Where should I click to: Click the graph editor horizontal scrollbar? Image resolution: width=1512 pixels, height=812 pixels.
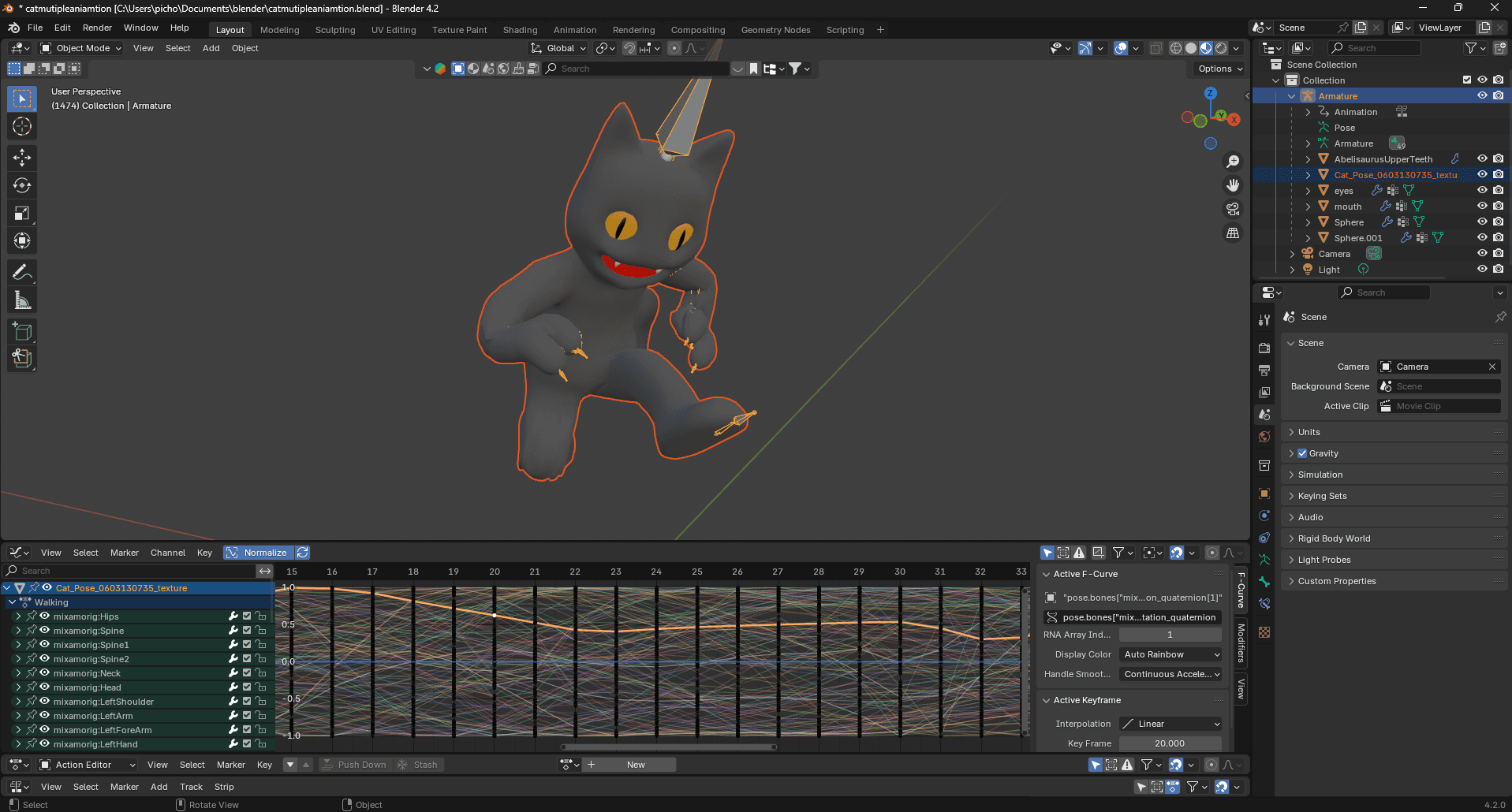pos(668,747)
